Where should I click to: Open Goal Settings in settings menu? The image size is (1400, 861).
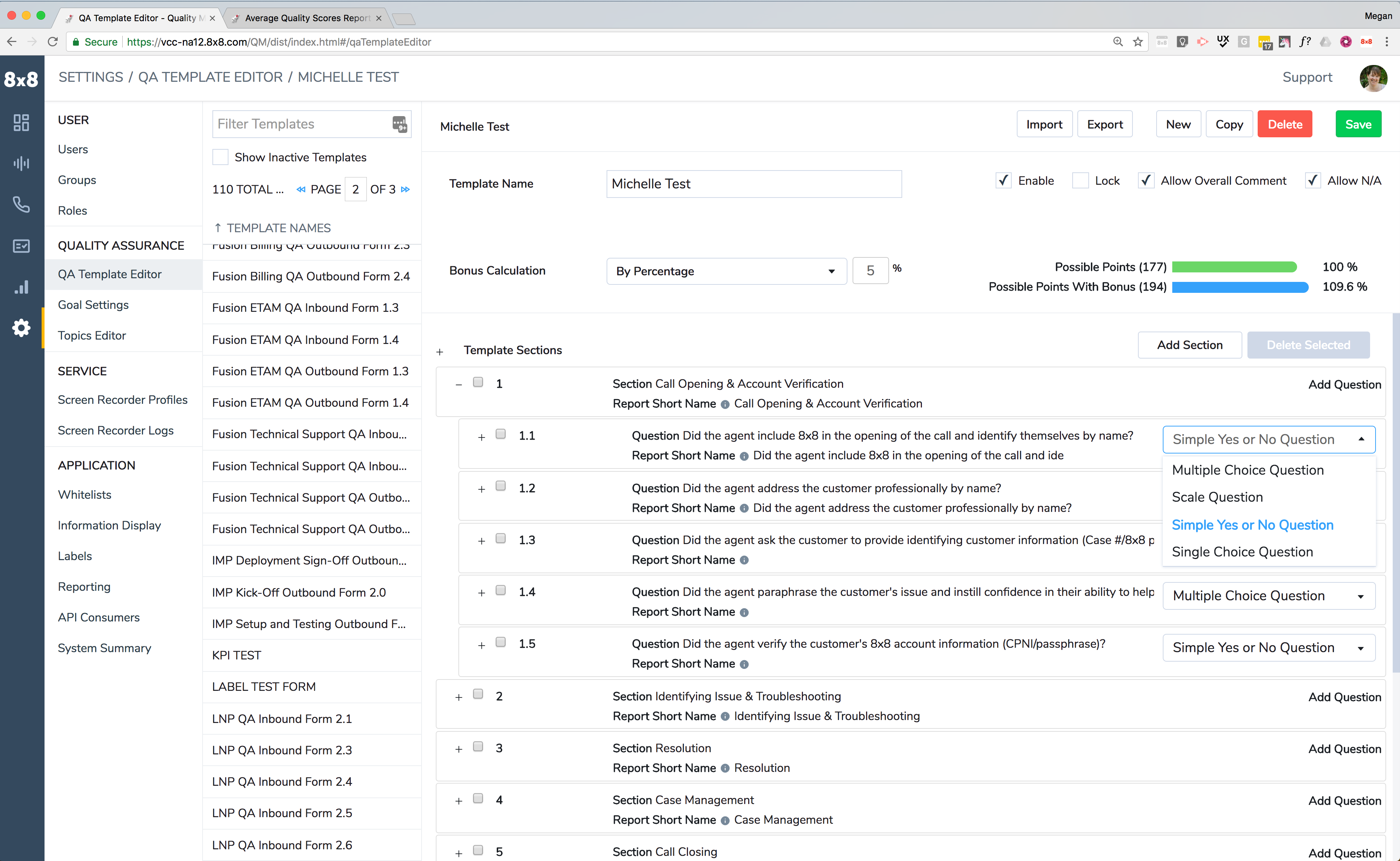(x=93, y=305)
